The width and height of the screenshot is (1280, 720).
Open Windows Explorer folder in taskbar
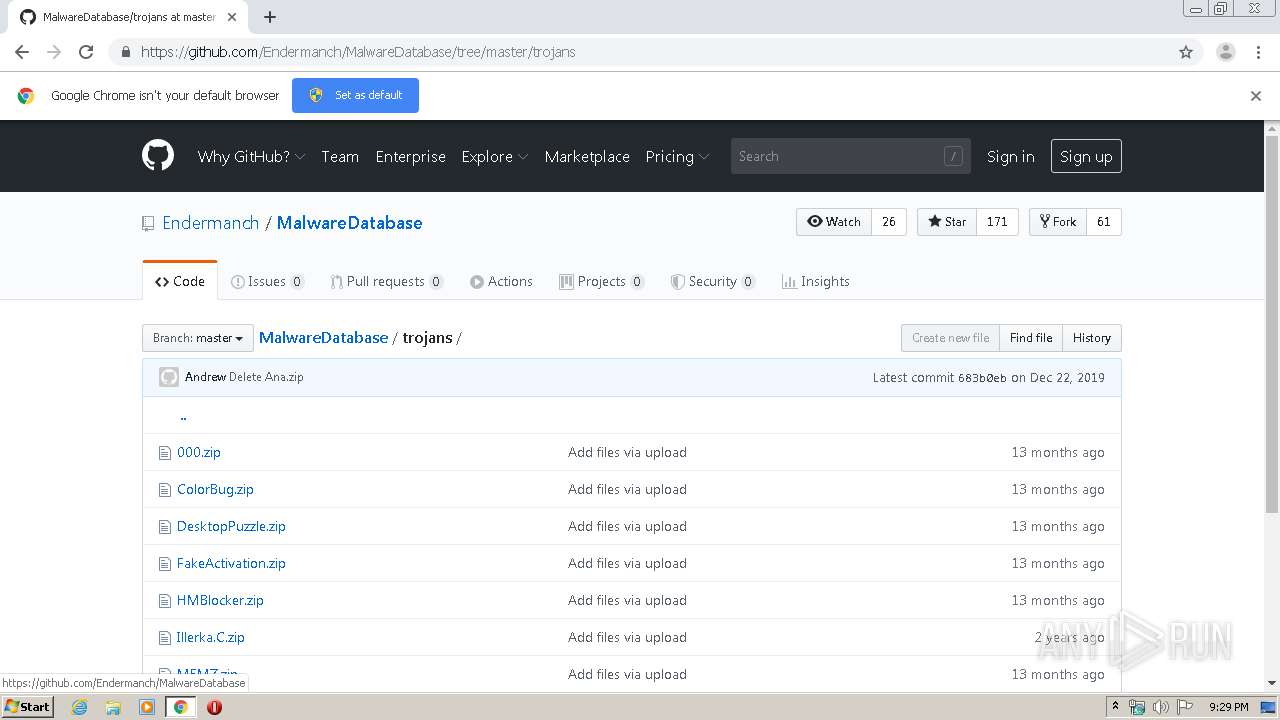point(113,707)
